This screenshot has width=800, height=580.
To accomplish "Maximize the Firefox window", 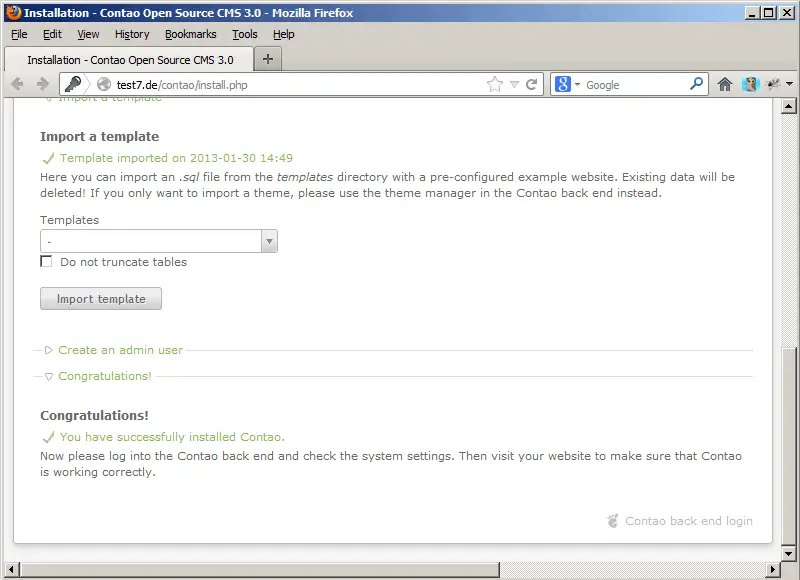I will [769, 13].
